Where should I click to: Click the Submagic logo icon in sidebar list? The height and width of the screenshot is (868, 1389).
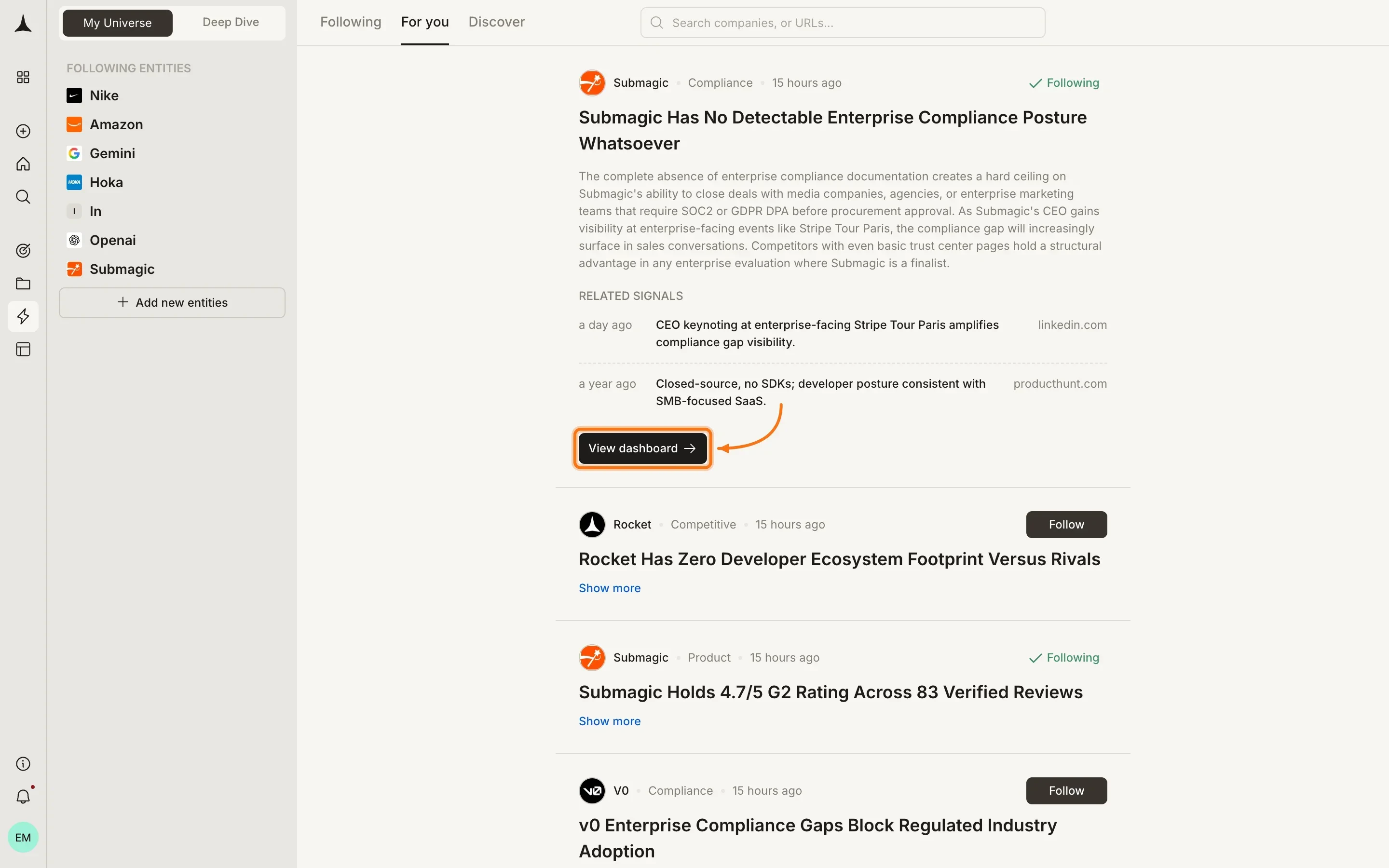click(x=74, y=269)
